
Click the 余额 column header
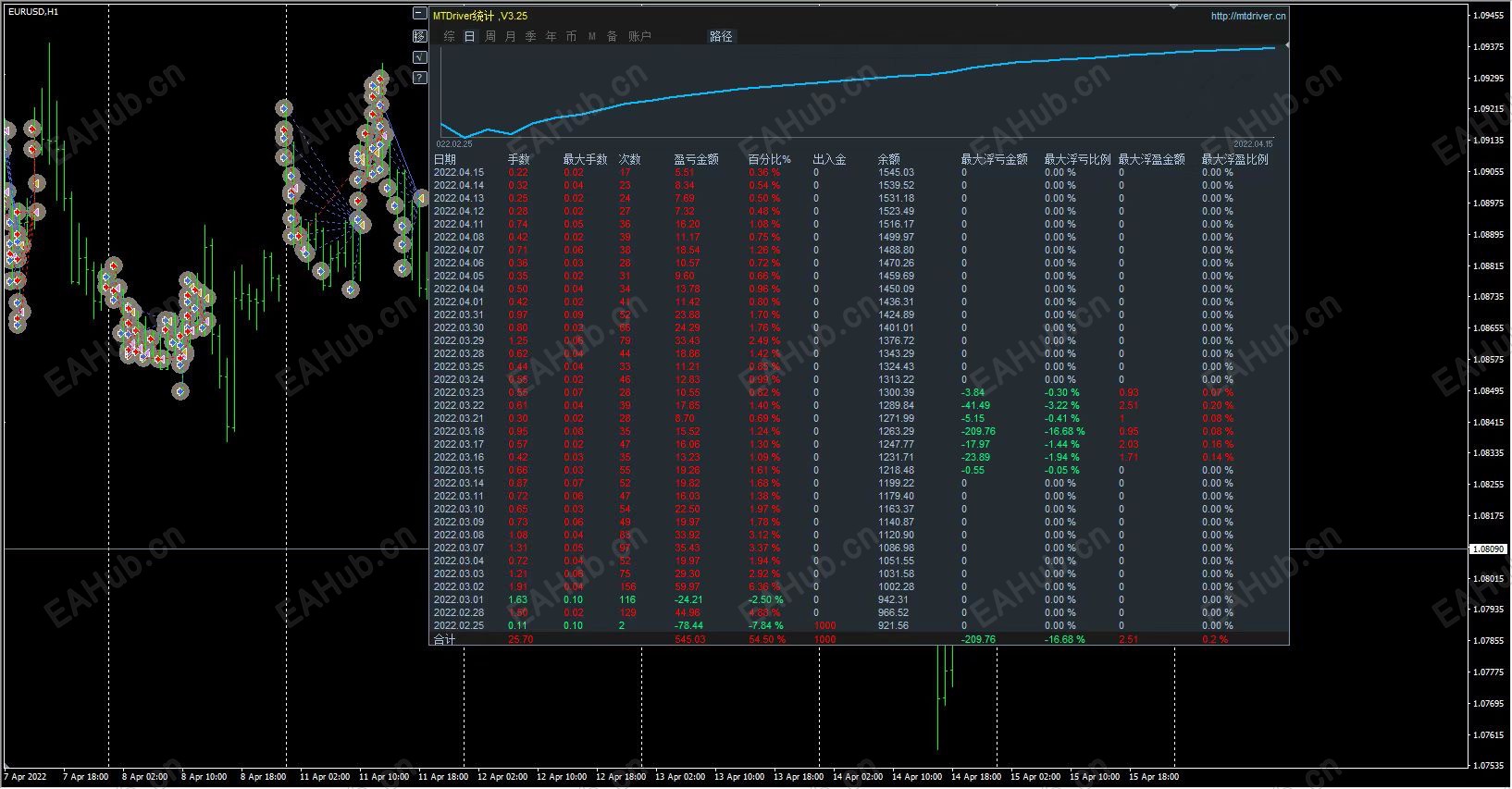coord(889,159)
